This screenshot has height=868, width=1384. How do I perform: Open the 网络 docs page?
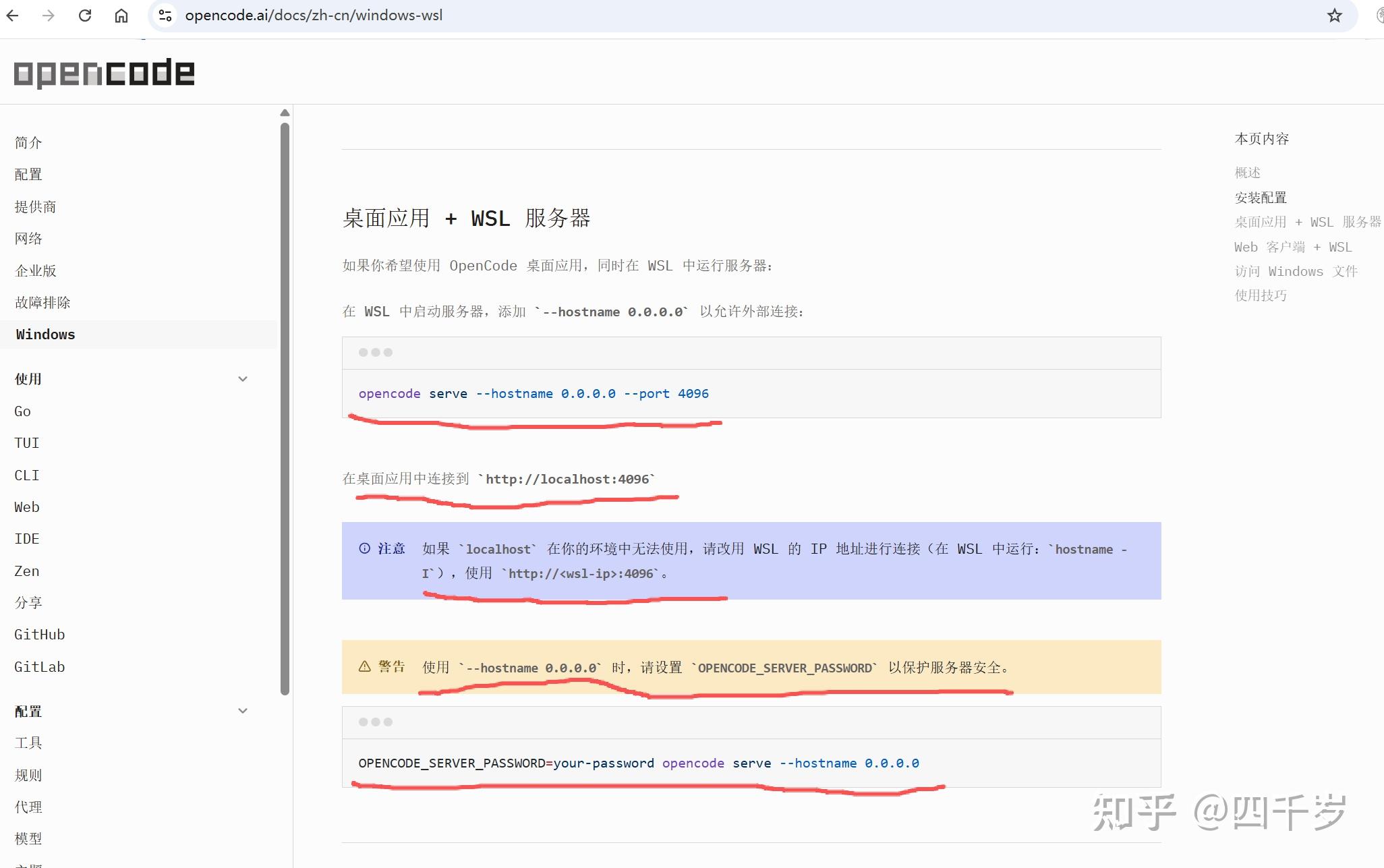click(x=28, y=239)
